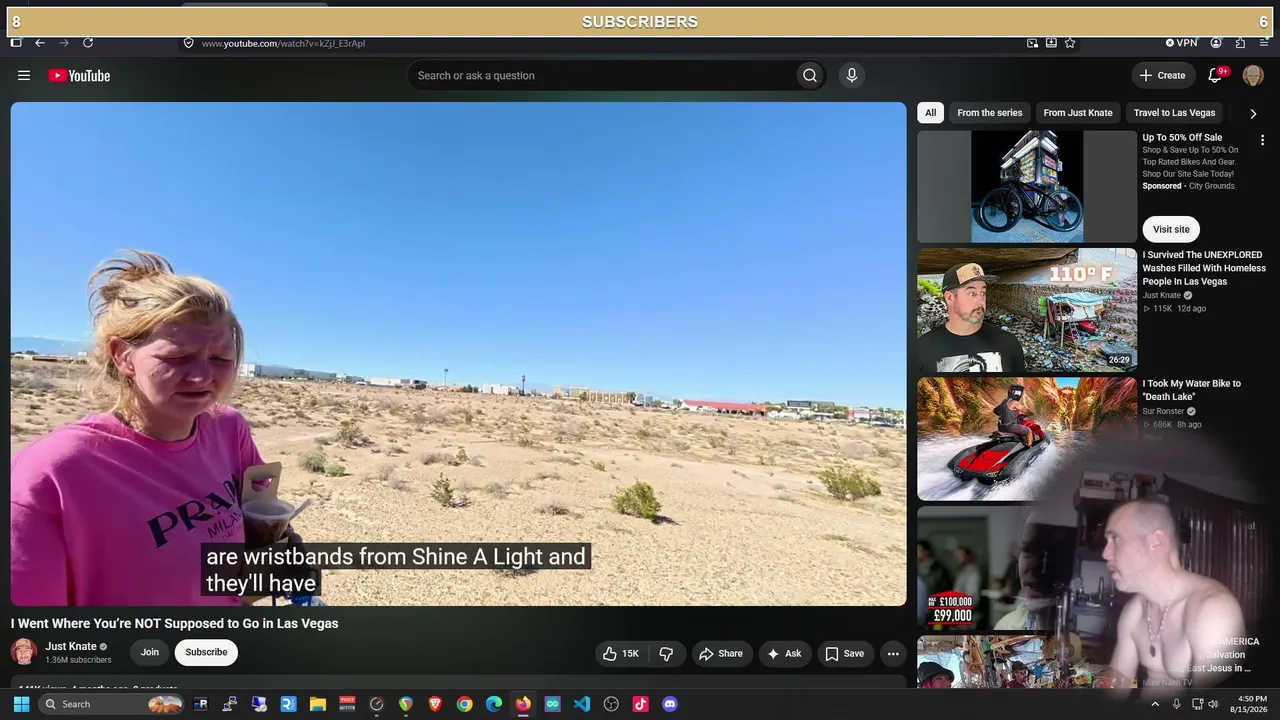
Task: Save the video to a playlist
Action: pyautogui.click(x=844, y=654)
